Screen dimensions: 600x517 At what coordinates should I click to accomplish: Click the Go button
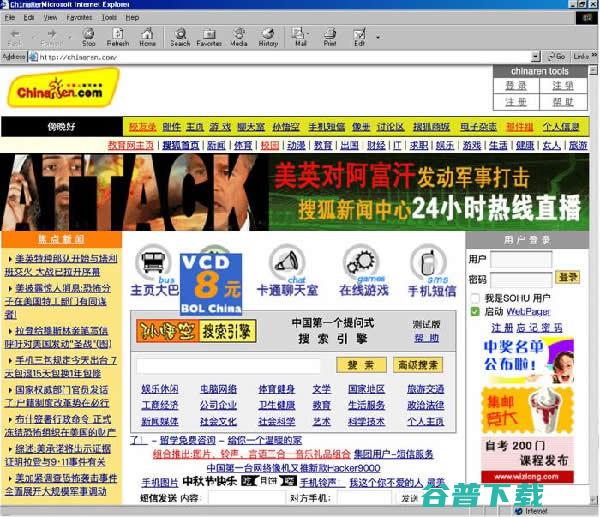pos(557,57)
